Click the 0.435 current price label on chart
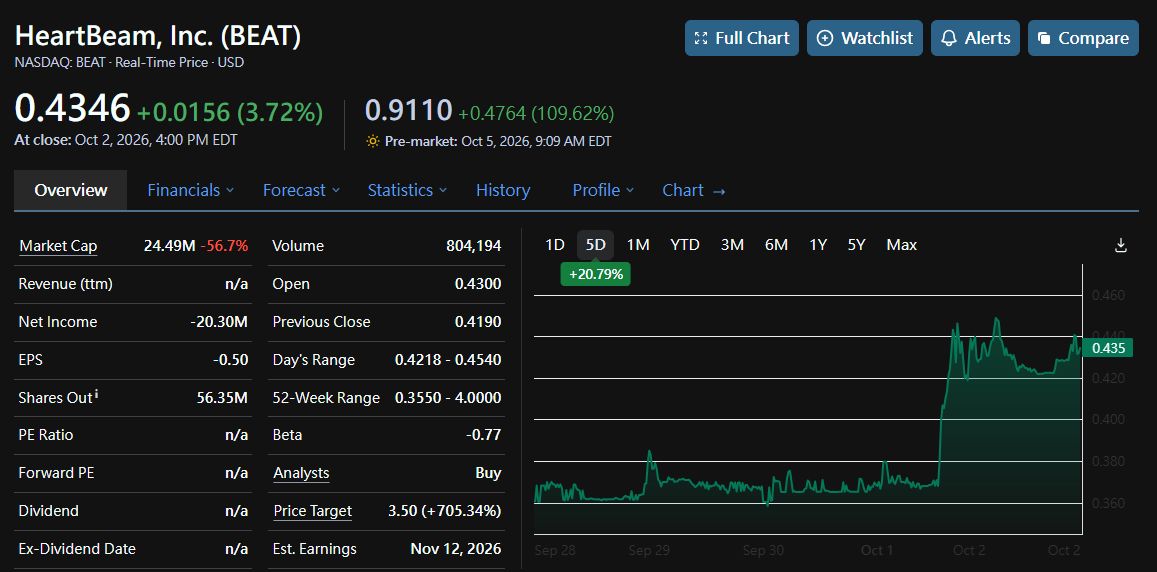This screenshot has width=1157, height=572. (x=1108, y=348)
